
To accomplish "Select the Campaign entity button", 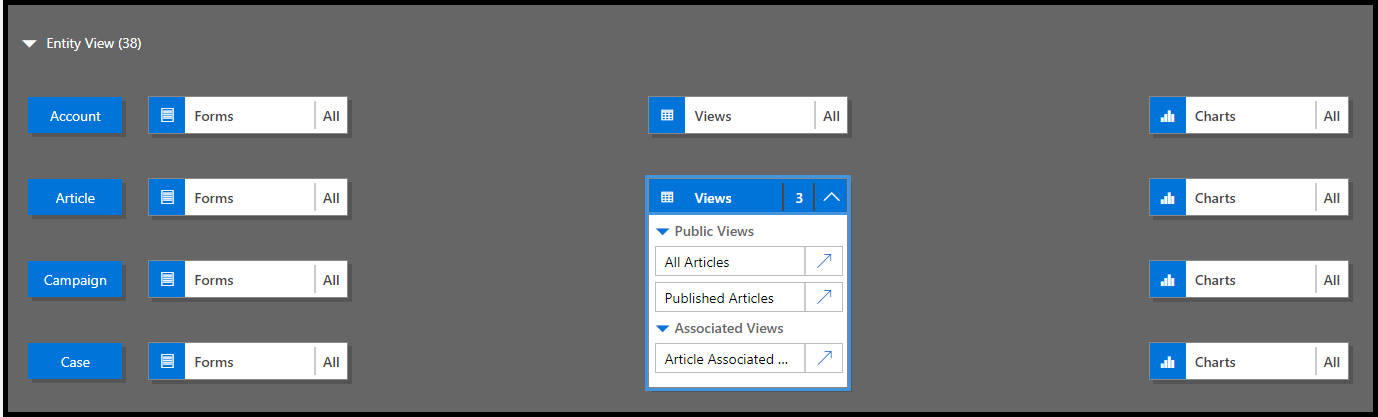I will click(75, 280).
